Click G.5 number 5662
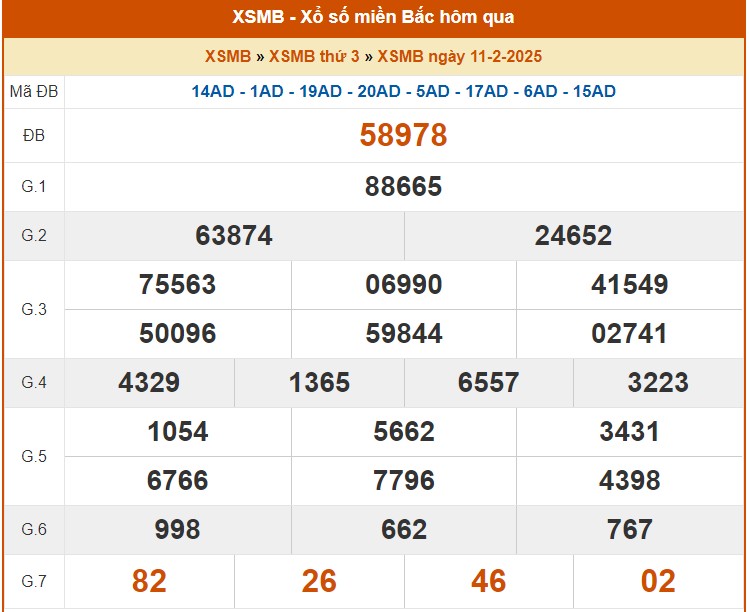Image resolution: width=749 pixels, height=612 pixels. coord(404,432)
